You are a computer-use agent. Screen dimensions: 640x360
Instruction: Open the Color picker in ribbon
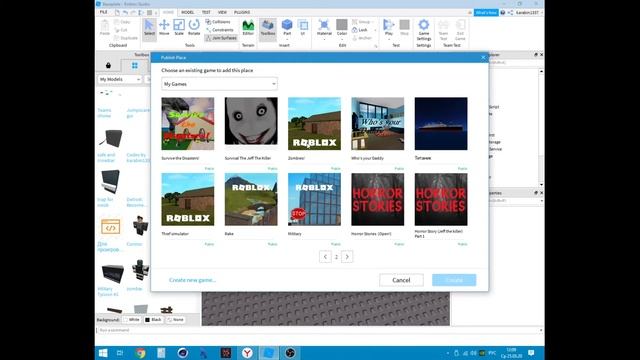coord(342,27)
